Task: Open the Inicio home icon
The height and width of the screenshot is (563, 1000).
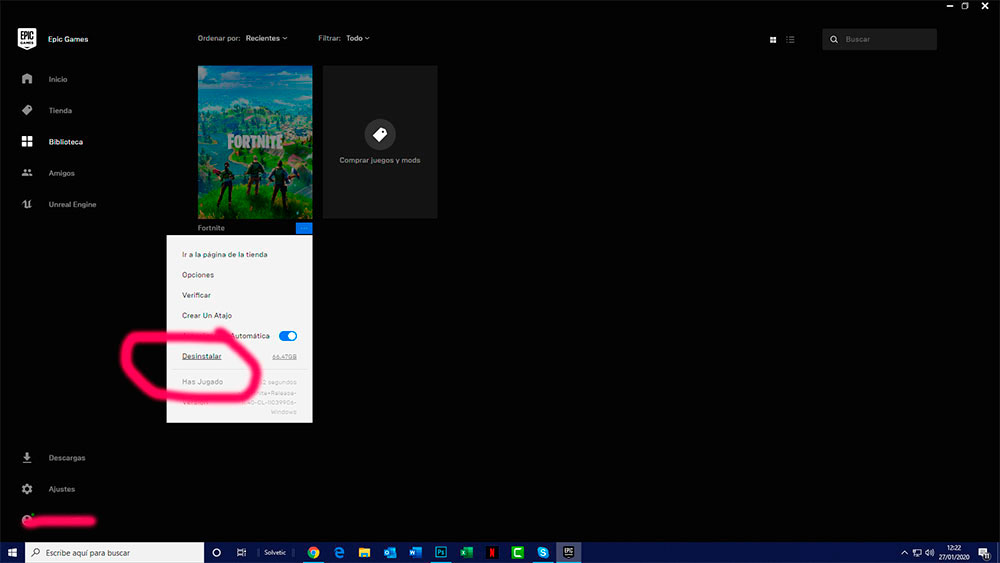Action: [27, 78]
